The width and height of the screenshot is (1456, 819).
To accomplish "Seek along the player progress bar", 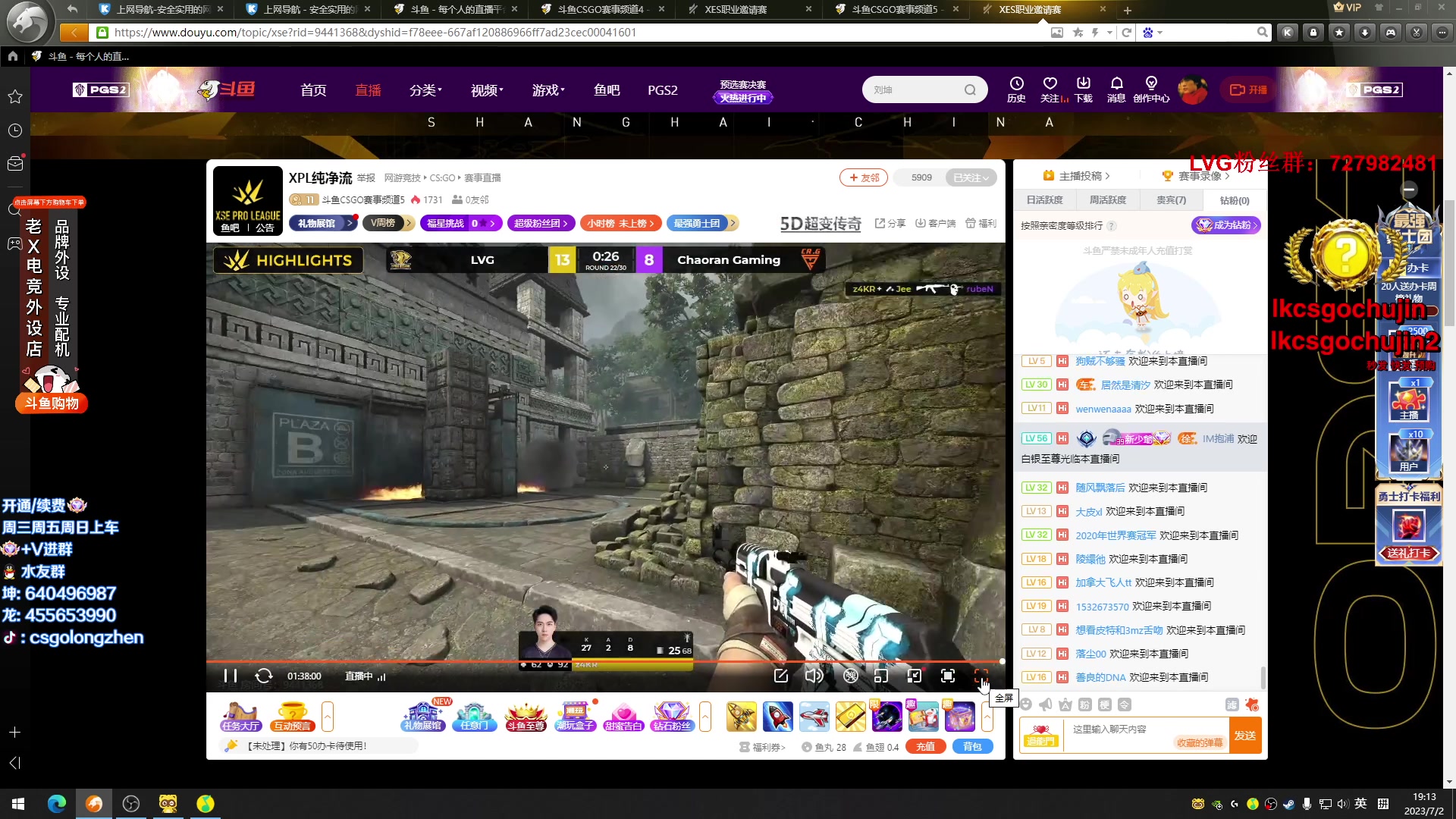I will [x=605, y=662].
